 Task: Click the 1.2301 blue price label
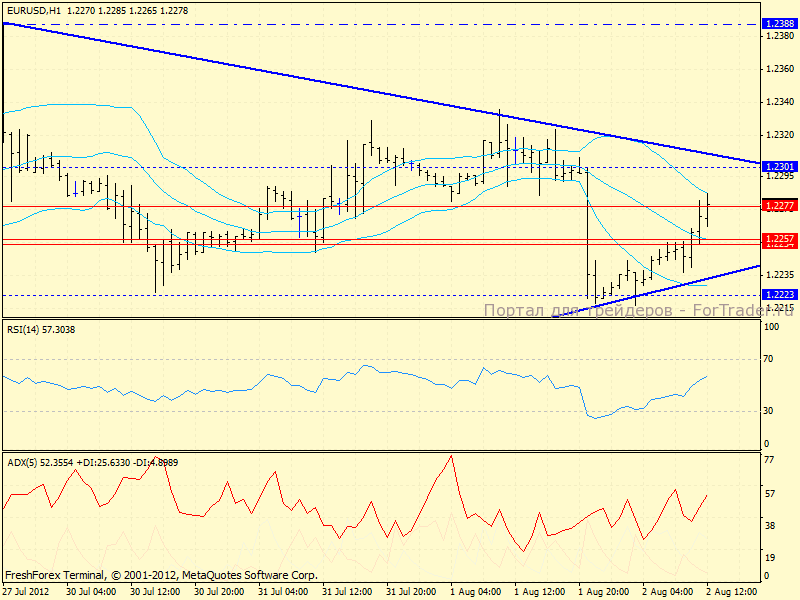780,167
